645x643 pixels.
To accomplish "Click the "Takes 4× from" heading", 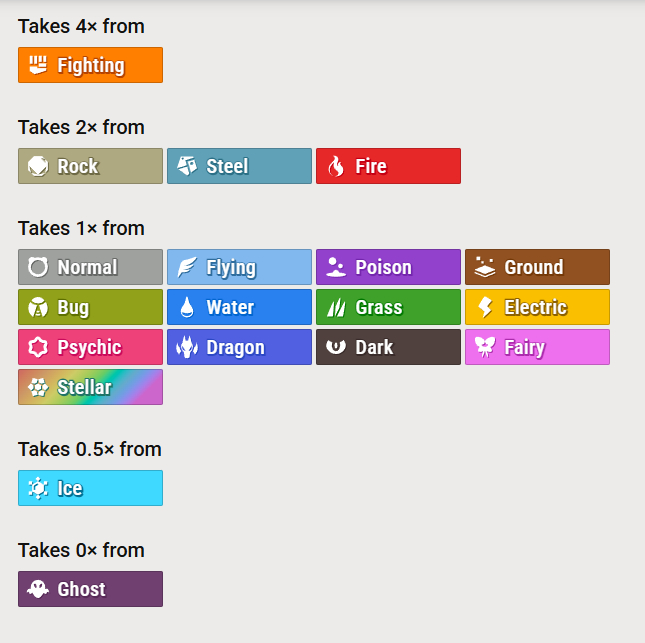I will (x=81, y=26).
